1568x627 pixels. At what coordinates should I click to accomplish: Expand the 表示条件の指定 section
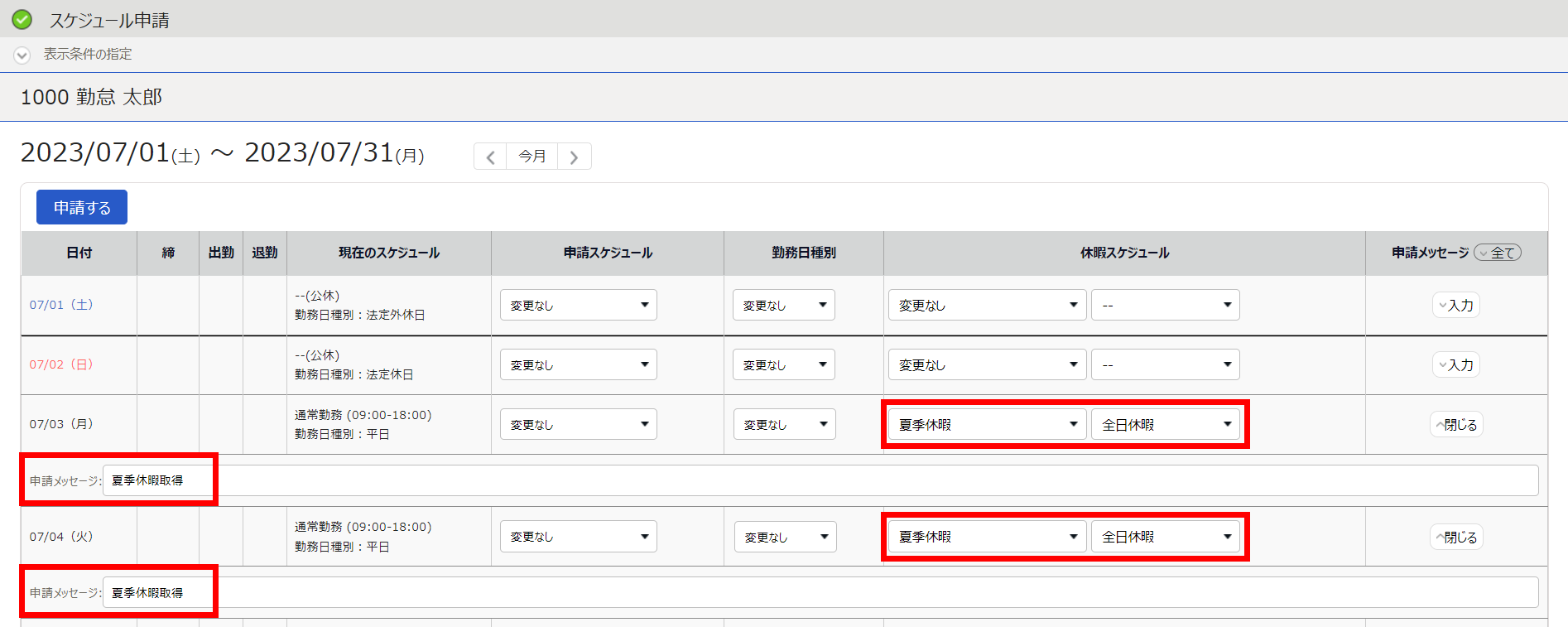[22, 55]
